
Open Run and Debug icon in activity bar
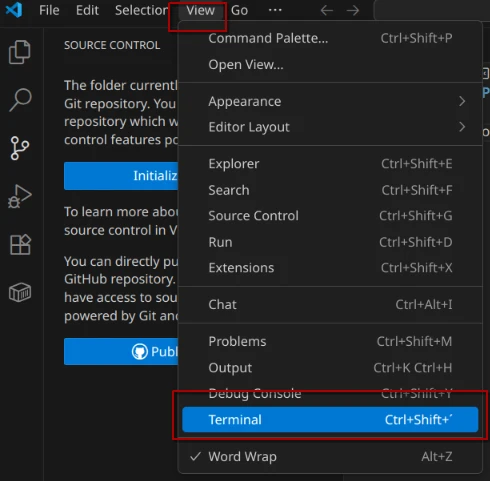20,196
